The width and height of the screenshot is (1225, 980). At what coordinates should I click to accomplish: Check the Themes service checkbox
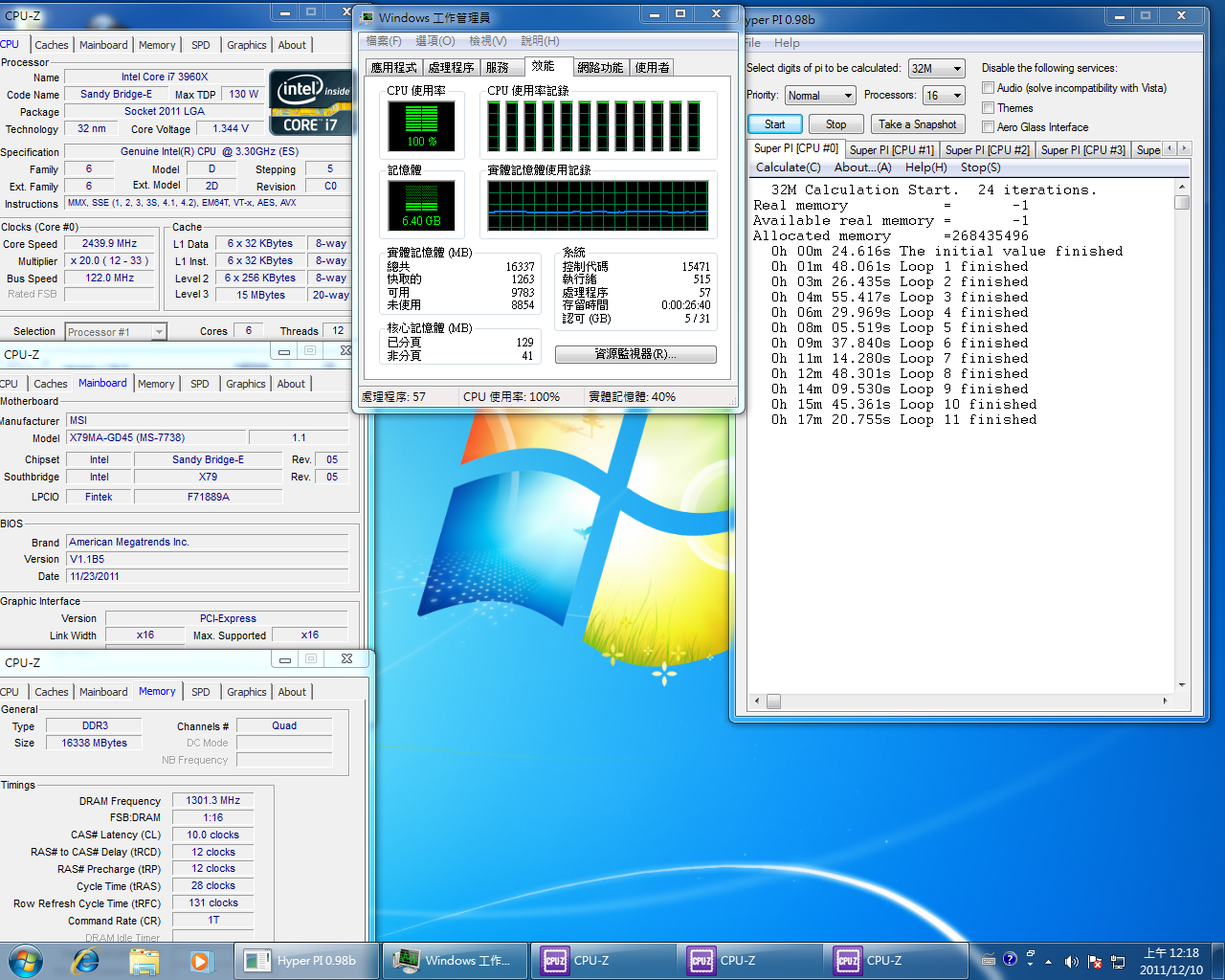pyautogui.click(x=988, y=108)
